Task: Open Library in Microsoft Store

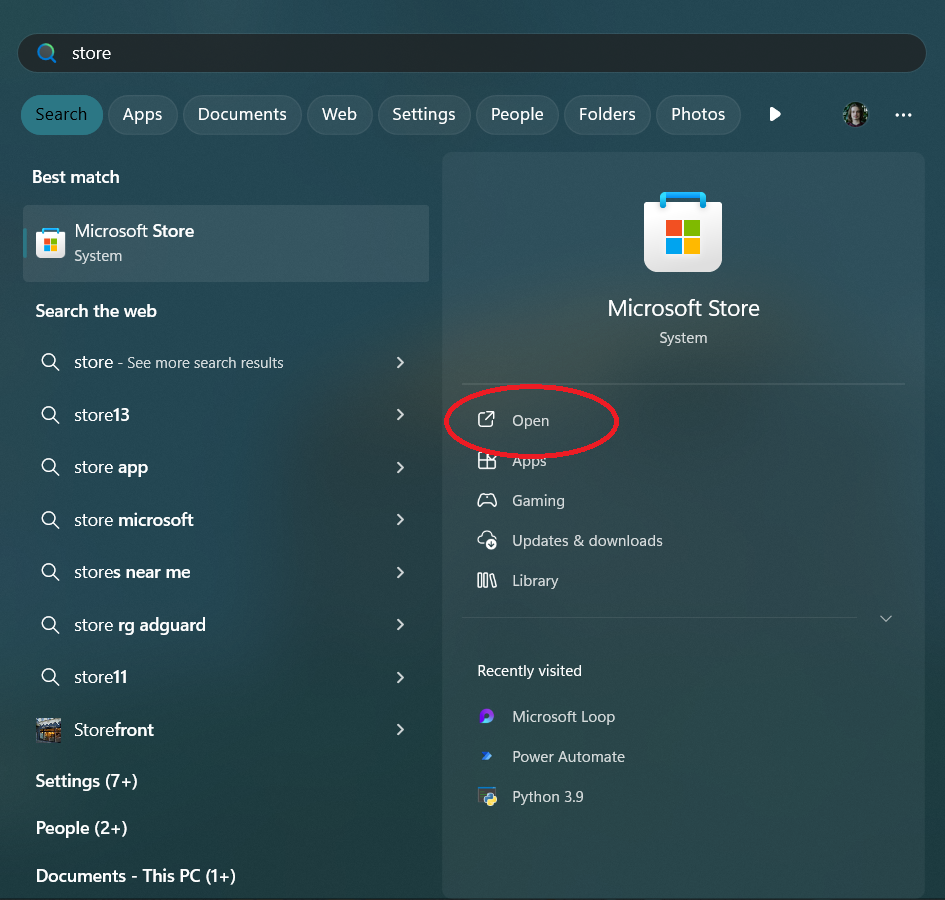Action: [x=535, y=581]
